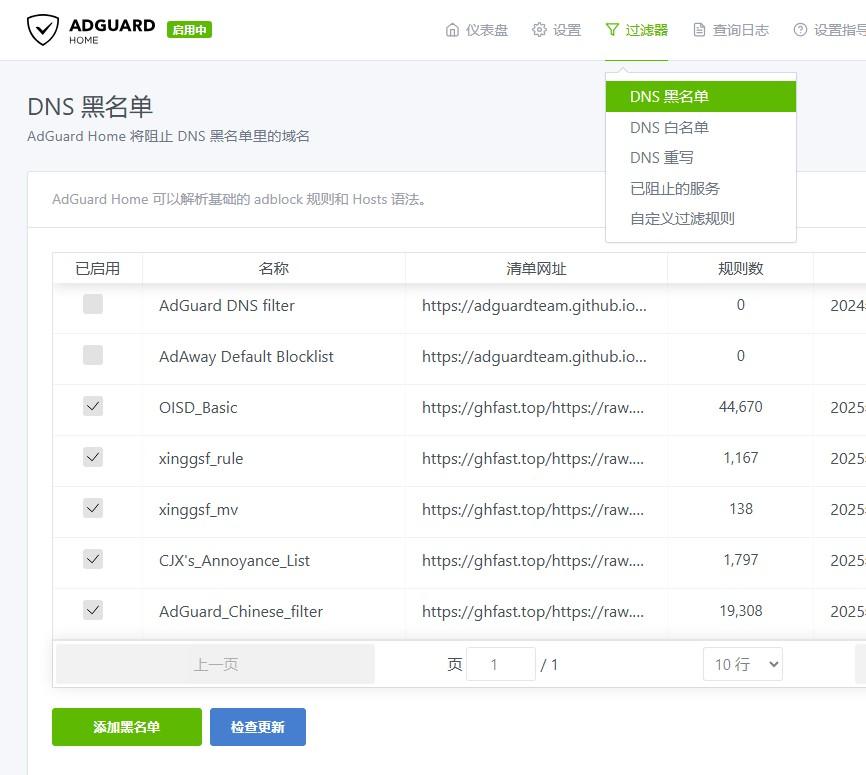
Task: Click the setup guide question mark icon
Action: click(800, 30)
